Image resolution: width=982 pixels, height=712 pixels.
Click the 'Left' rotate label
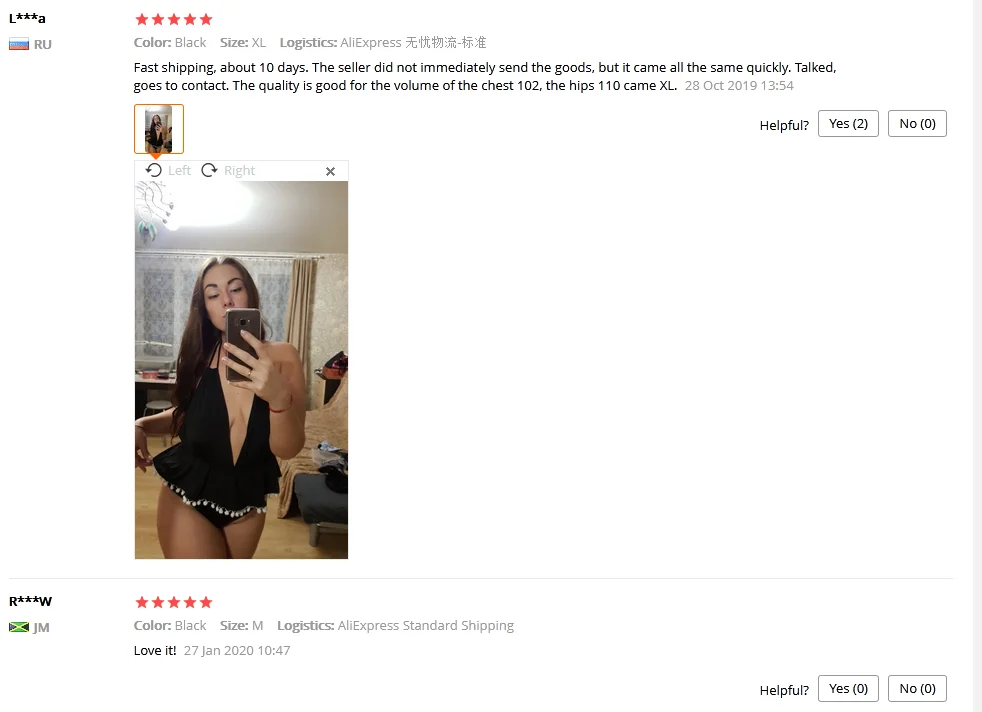179,170
